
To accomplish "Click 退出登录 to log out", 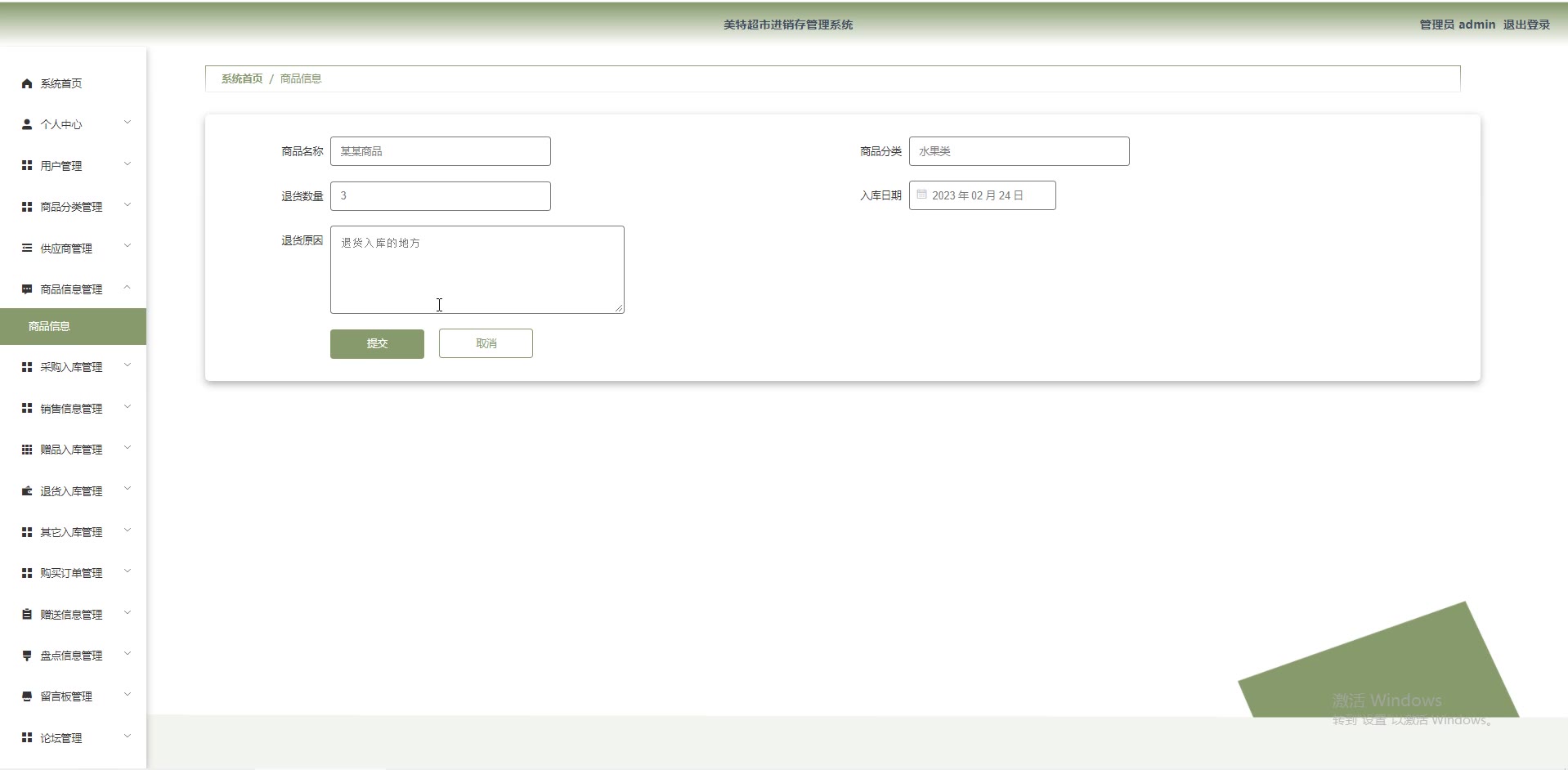I will click(x=1526, y=25).
